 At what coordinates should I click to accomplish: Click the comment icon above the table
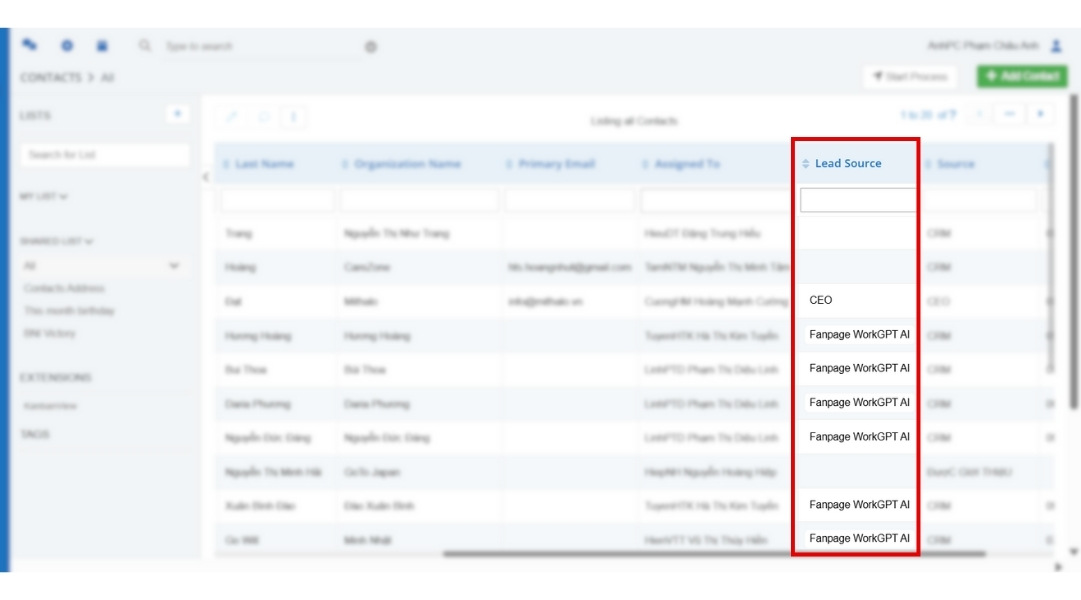264,117
